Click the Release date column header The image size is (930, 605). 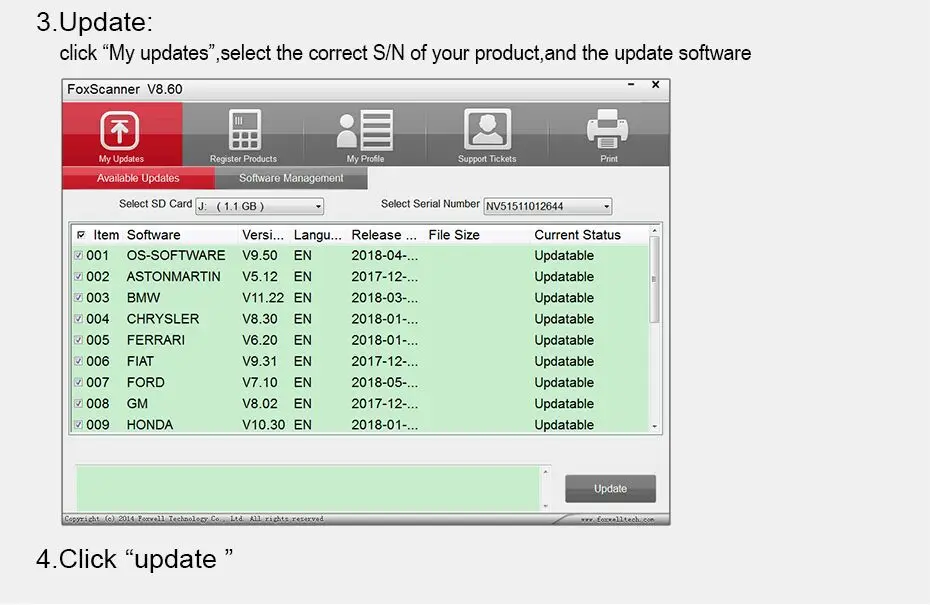384,235
